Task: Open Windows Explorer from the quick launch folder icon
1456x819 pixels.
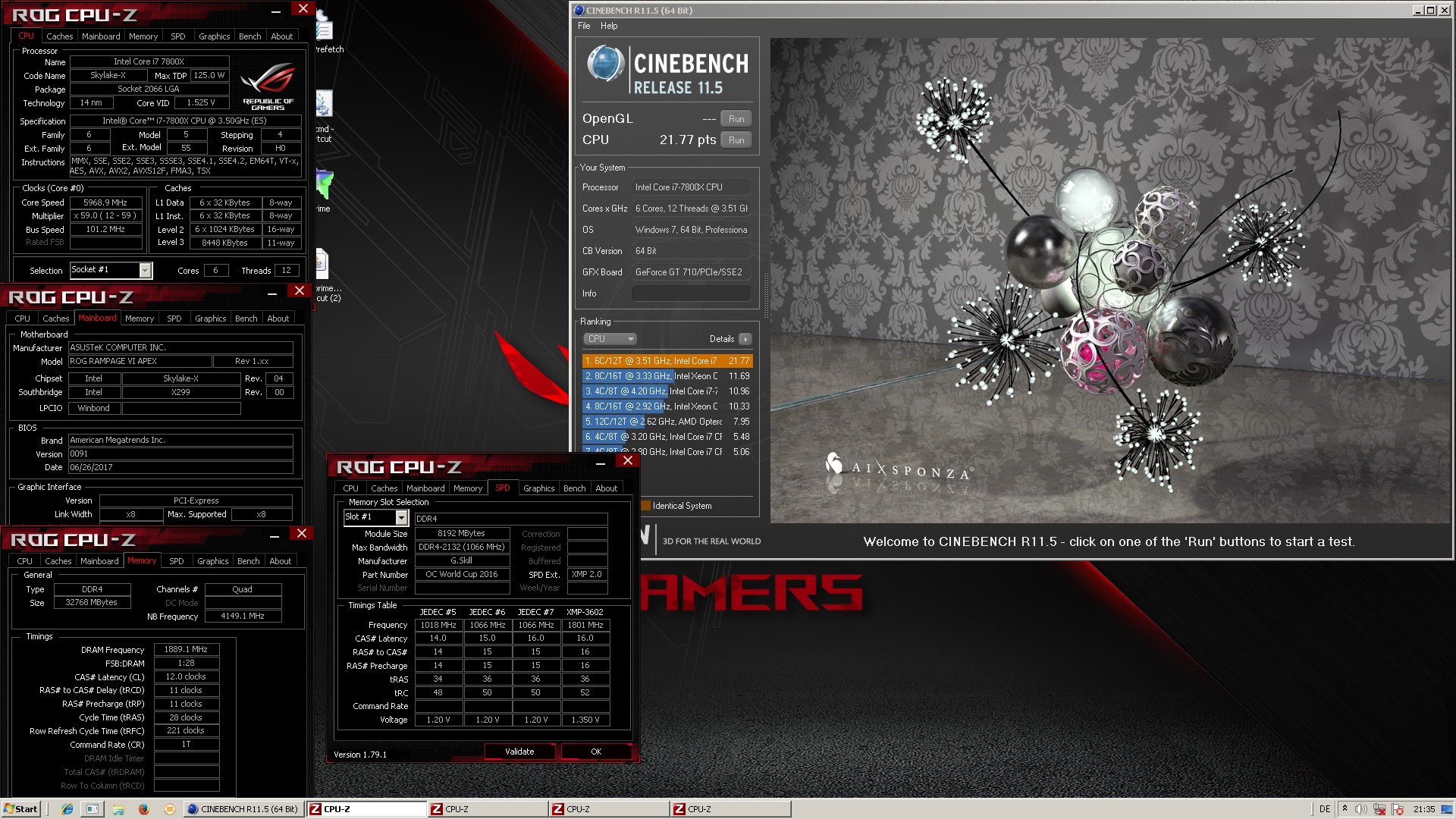Action: 118,809
